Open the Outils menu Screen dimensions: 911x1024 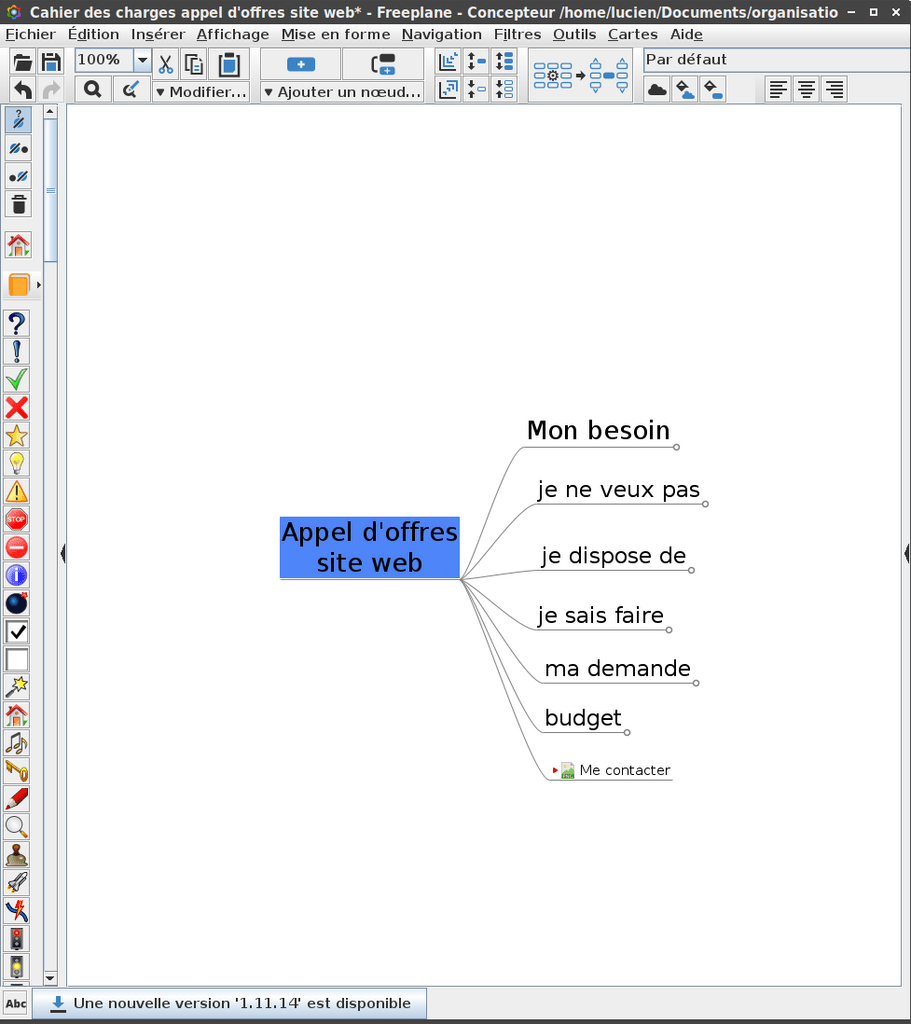tap(575, 35)
